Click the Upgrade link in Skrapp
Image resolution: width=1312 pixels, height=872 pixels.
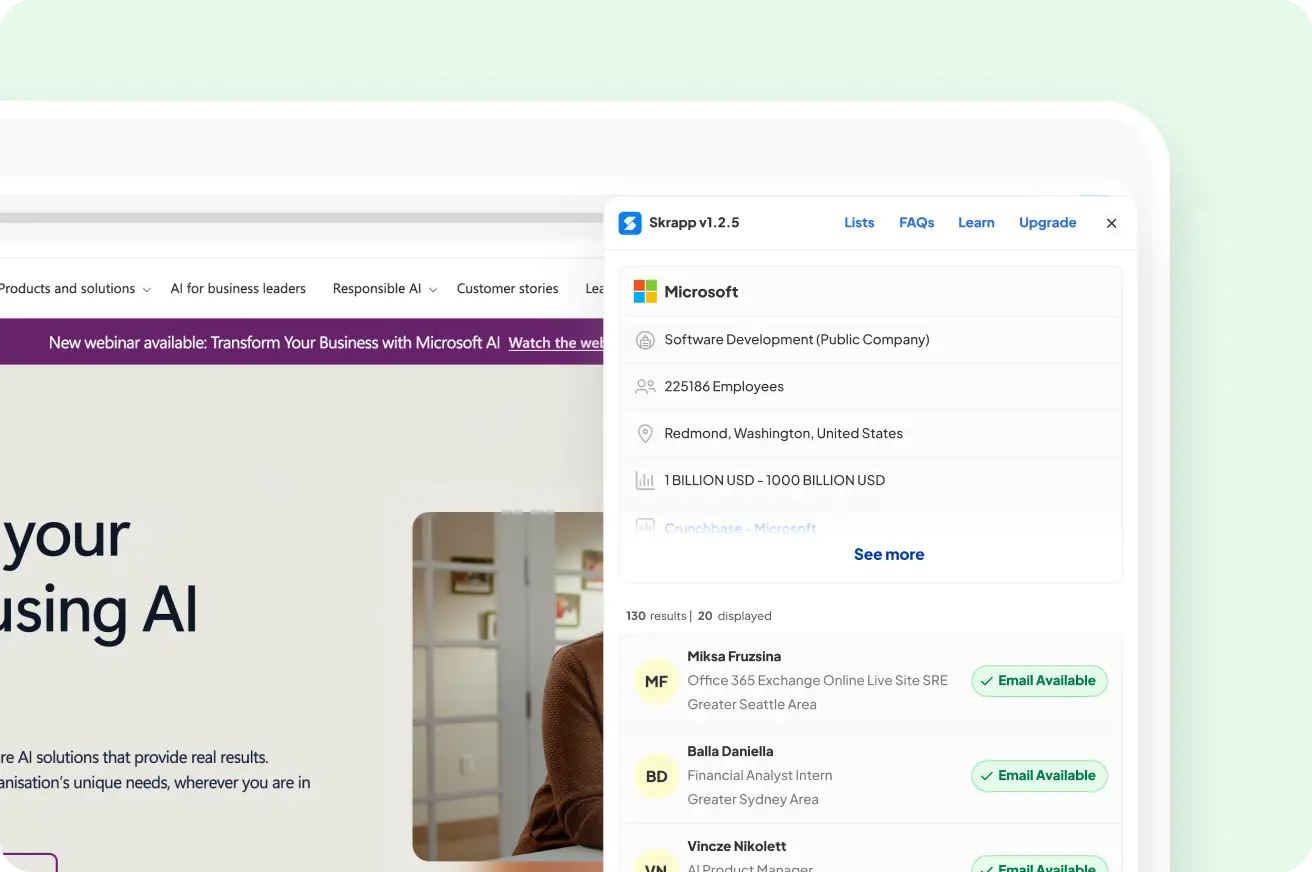(x=1047, y=222)
